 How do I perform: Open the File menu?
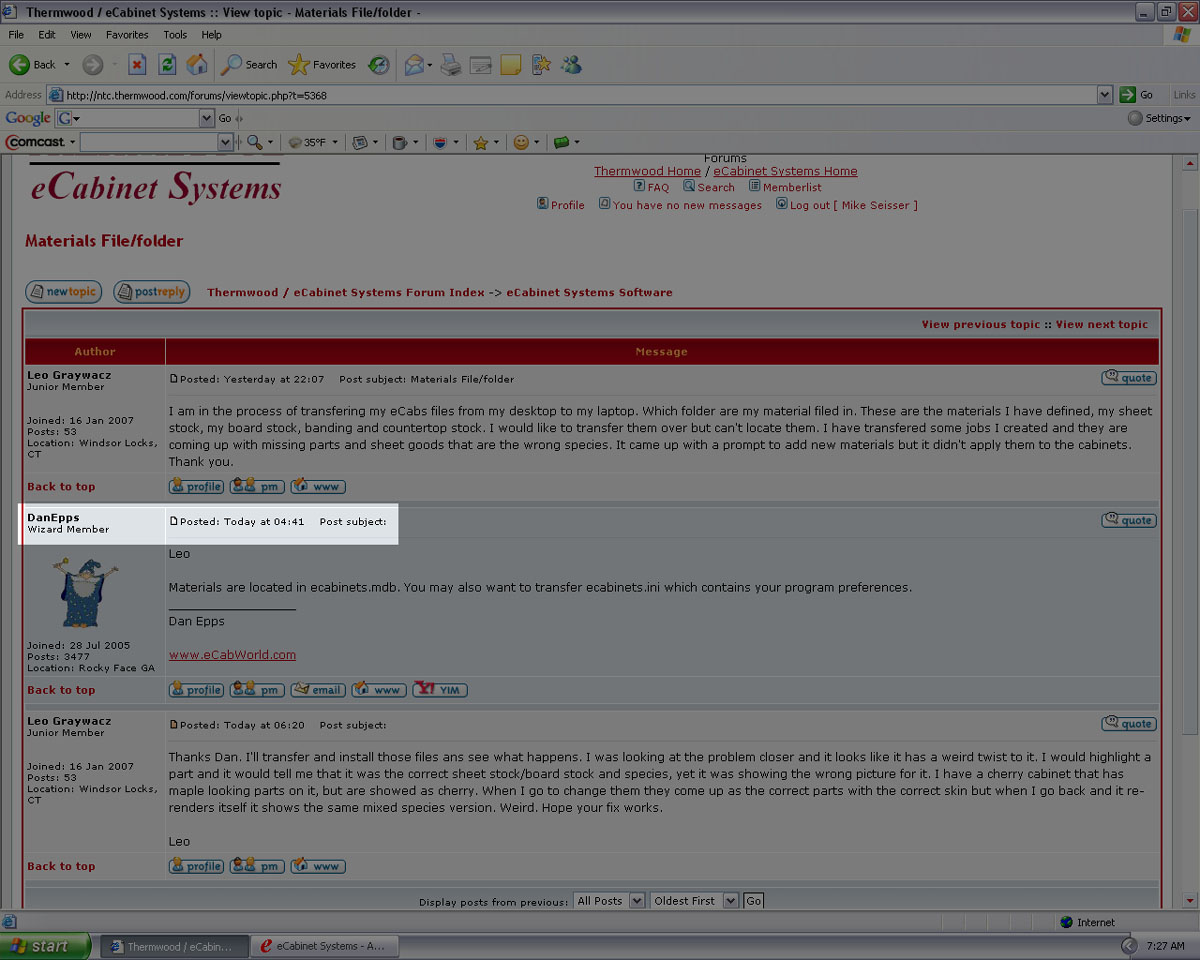pos(16,34)
